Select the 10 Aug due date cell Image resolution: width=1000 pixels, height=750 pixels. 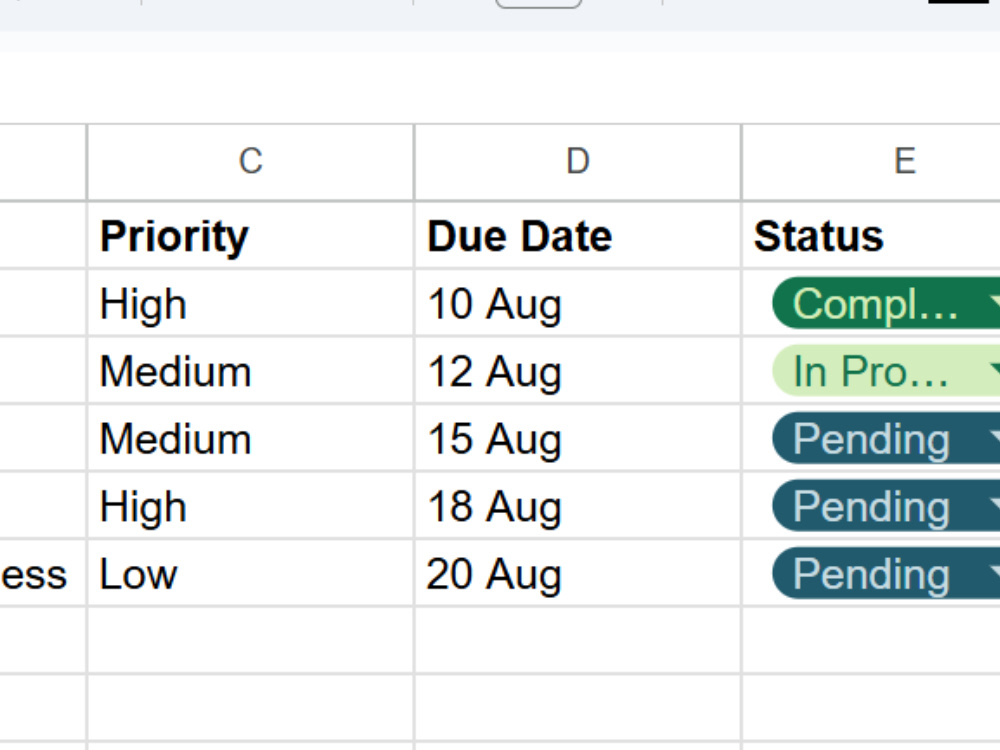point(578,304)
